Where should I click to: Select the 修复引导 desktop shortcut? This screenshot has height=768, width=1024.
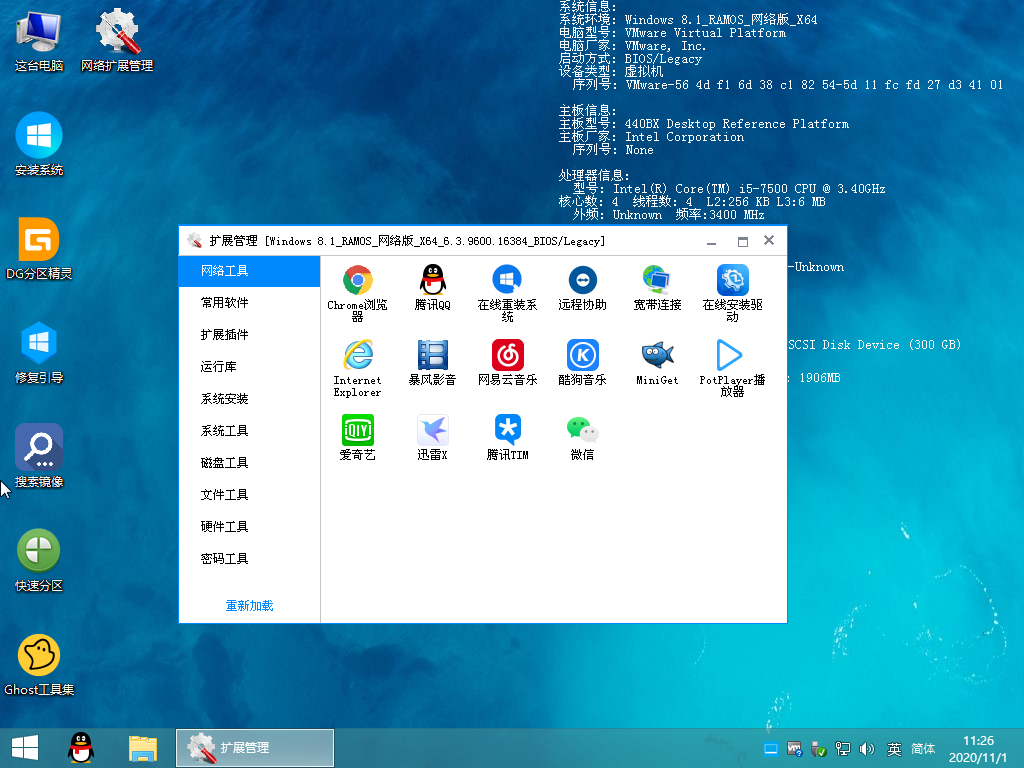39,353
